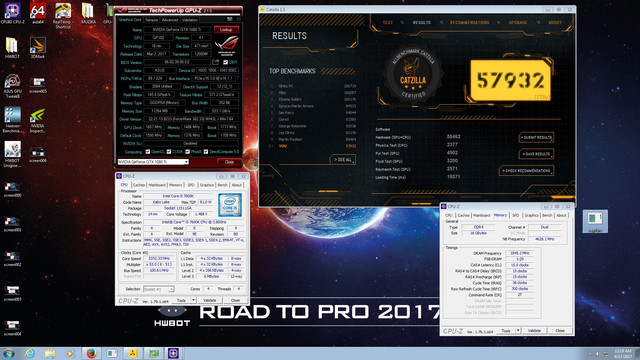The image size is (640, 360).
Task: Open Bench tab in CPU-Z processor window
Action: pyautogui.click(x=222, y=185)
